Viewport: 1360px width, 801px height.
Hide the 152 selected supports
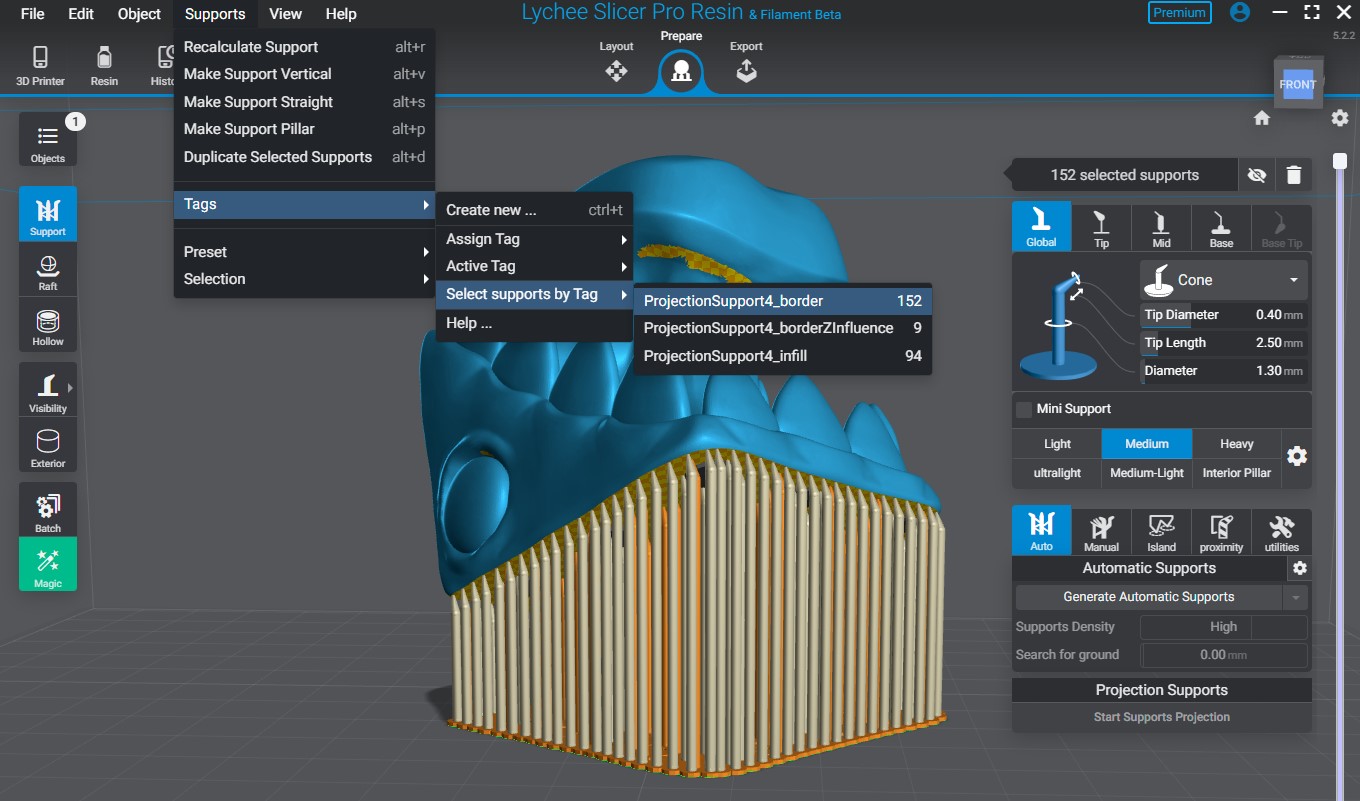click(1257, 175)
